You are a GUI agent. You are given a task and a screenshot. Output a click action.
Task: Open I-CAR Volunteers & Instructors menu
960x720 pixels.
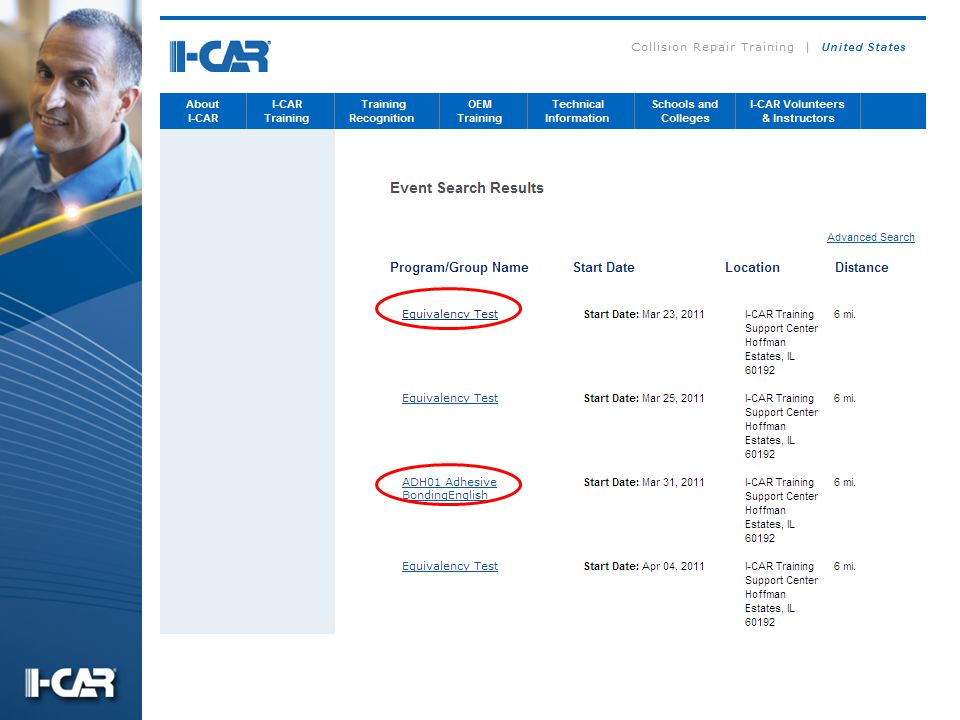point(797,111)
